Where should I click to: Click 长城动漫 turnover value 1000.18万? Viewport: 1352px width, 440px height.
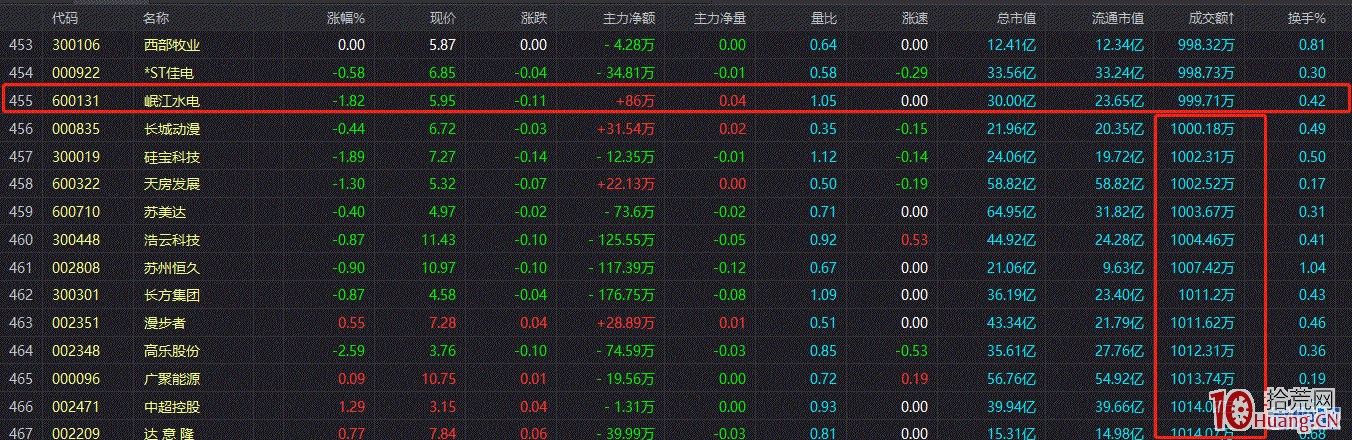point(1202,129)
